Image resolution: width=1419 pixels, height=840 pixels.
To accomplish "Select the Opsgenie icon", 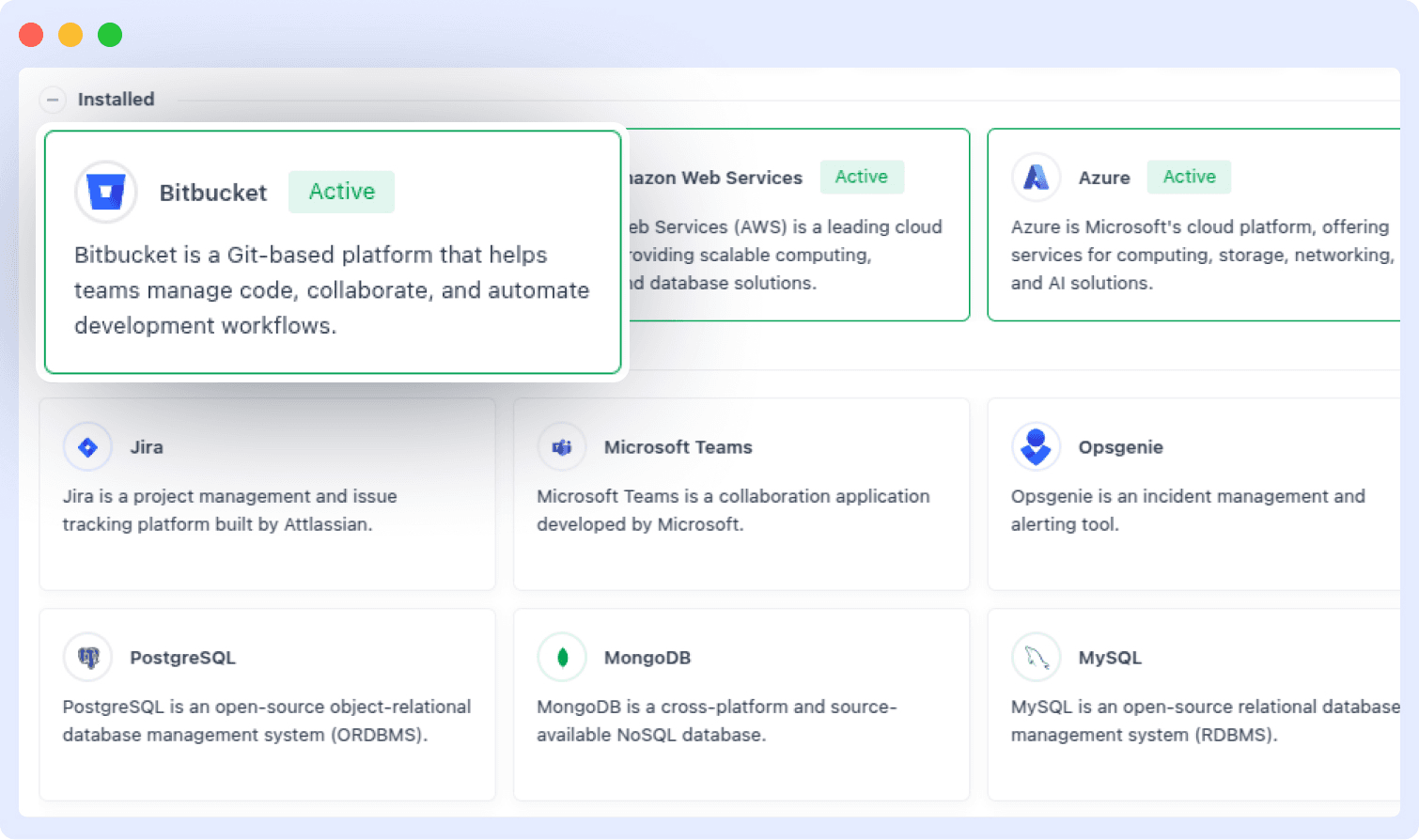I will pos(1036,447).
